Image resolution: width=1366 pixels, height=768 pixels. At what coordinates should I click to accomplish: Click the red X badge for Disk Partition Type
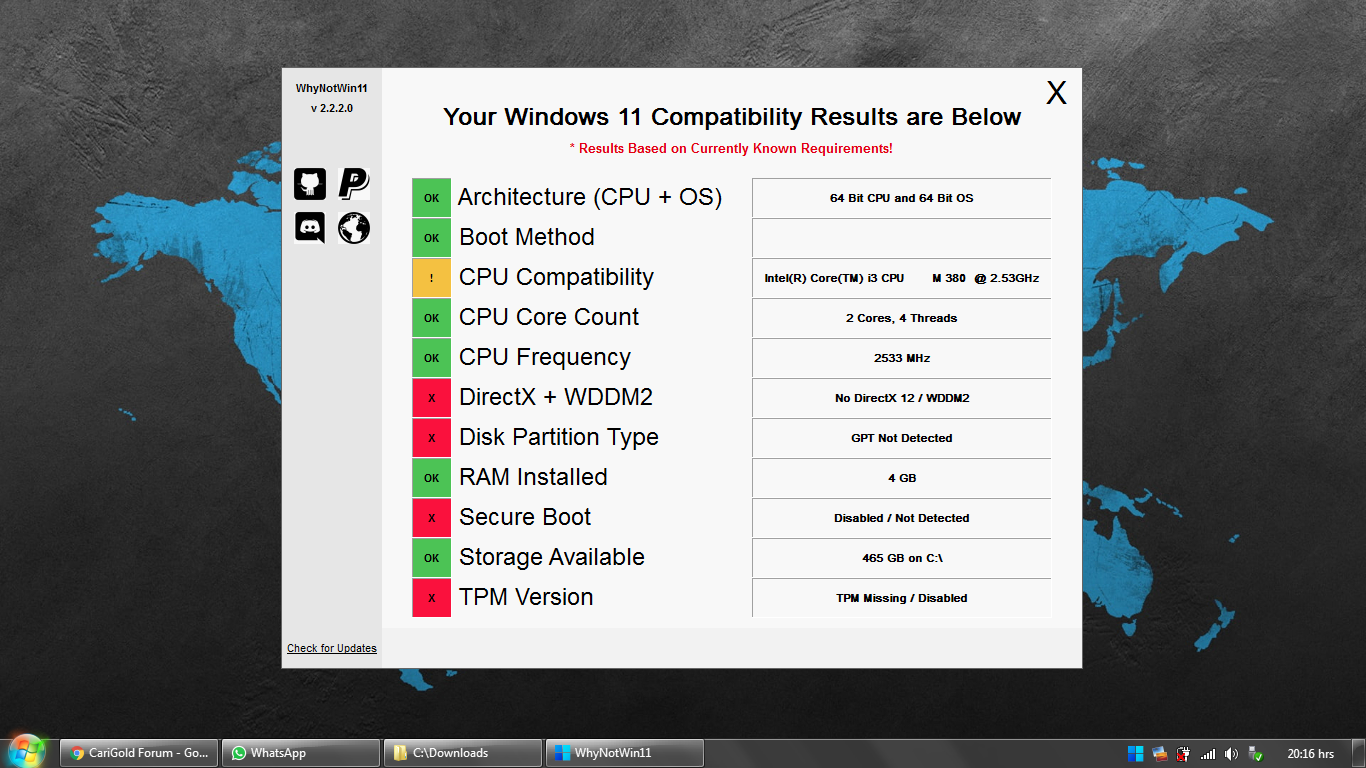click(431, 438)
